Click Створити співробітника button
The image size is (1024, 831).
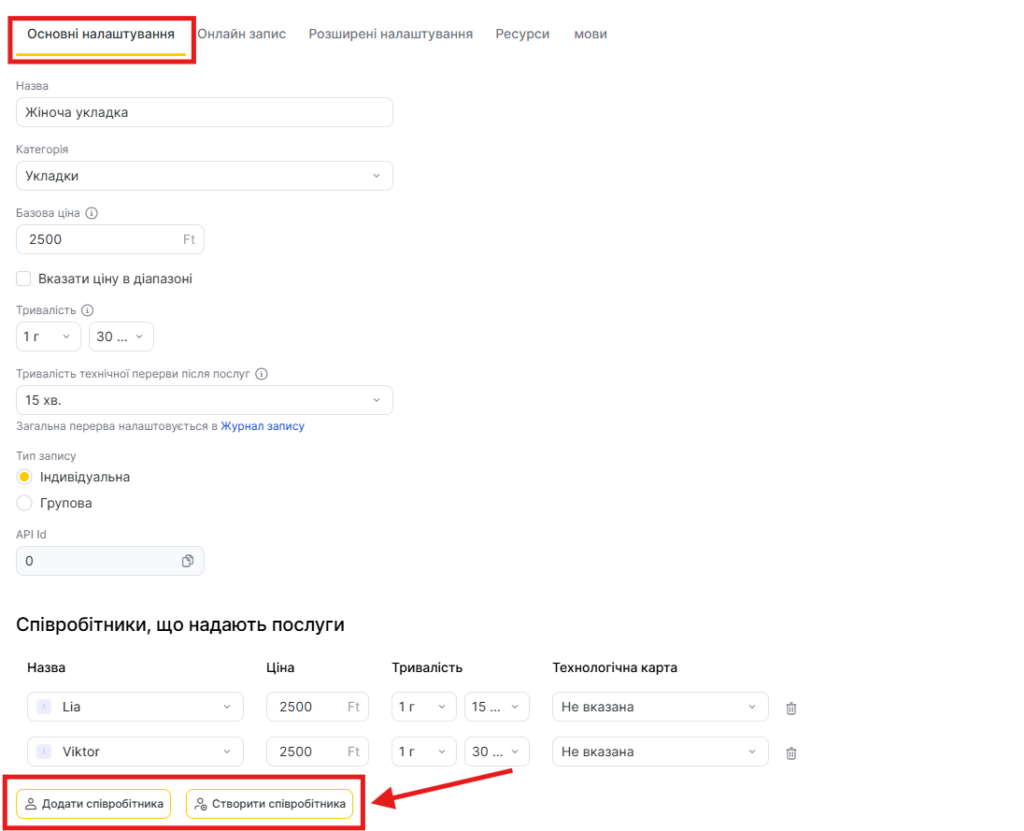tap(269, 804)
